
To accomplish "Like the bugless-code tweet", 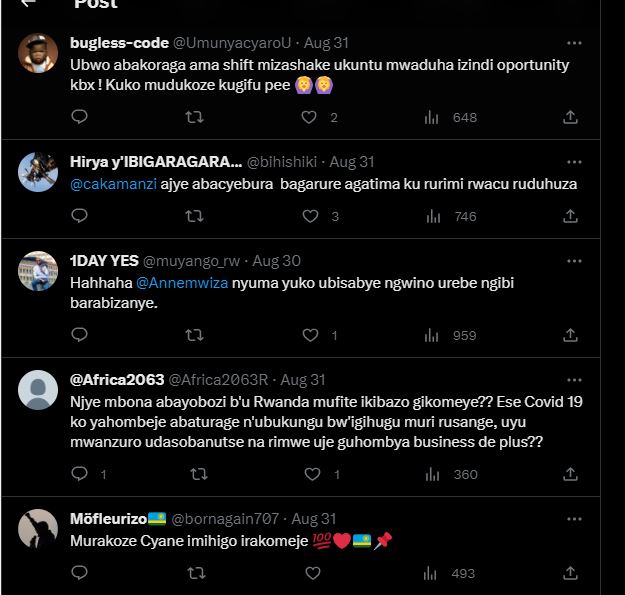I will pyautogui.click(x=310, y=117).
